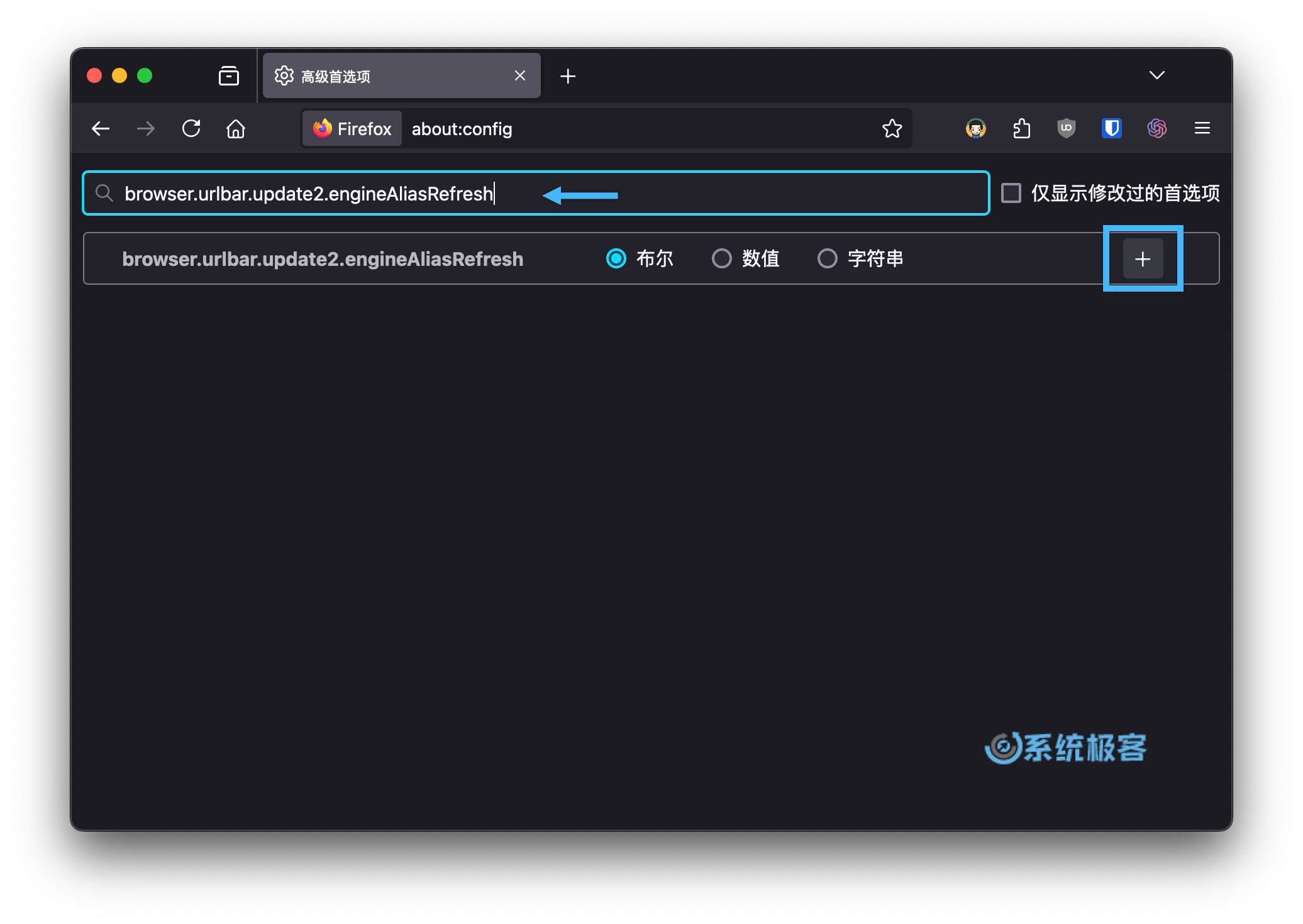
Task: Open the Extensions puzzle-piece menu
Action: pyautogui.click(x=1021, y=129)
